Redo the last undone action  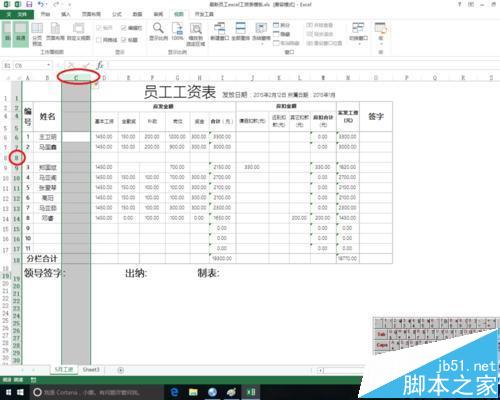click(x=56, y=4)
